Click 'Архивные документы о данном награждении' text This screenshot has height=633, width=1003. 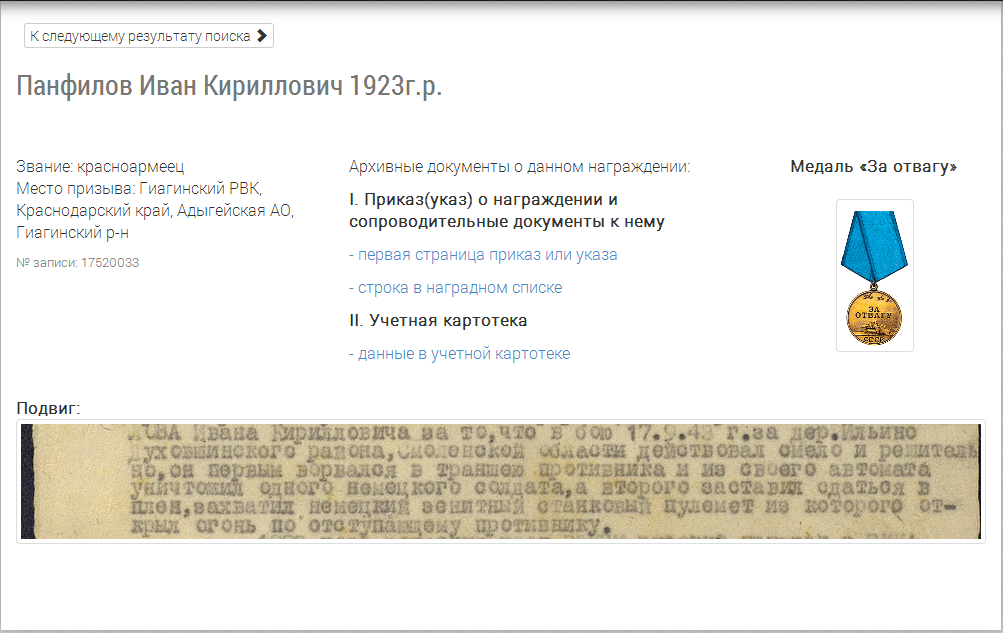point(519,167)
